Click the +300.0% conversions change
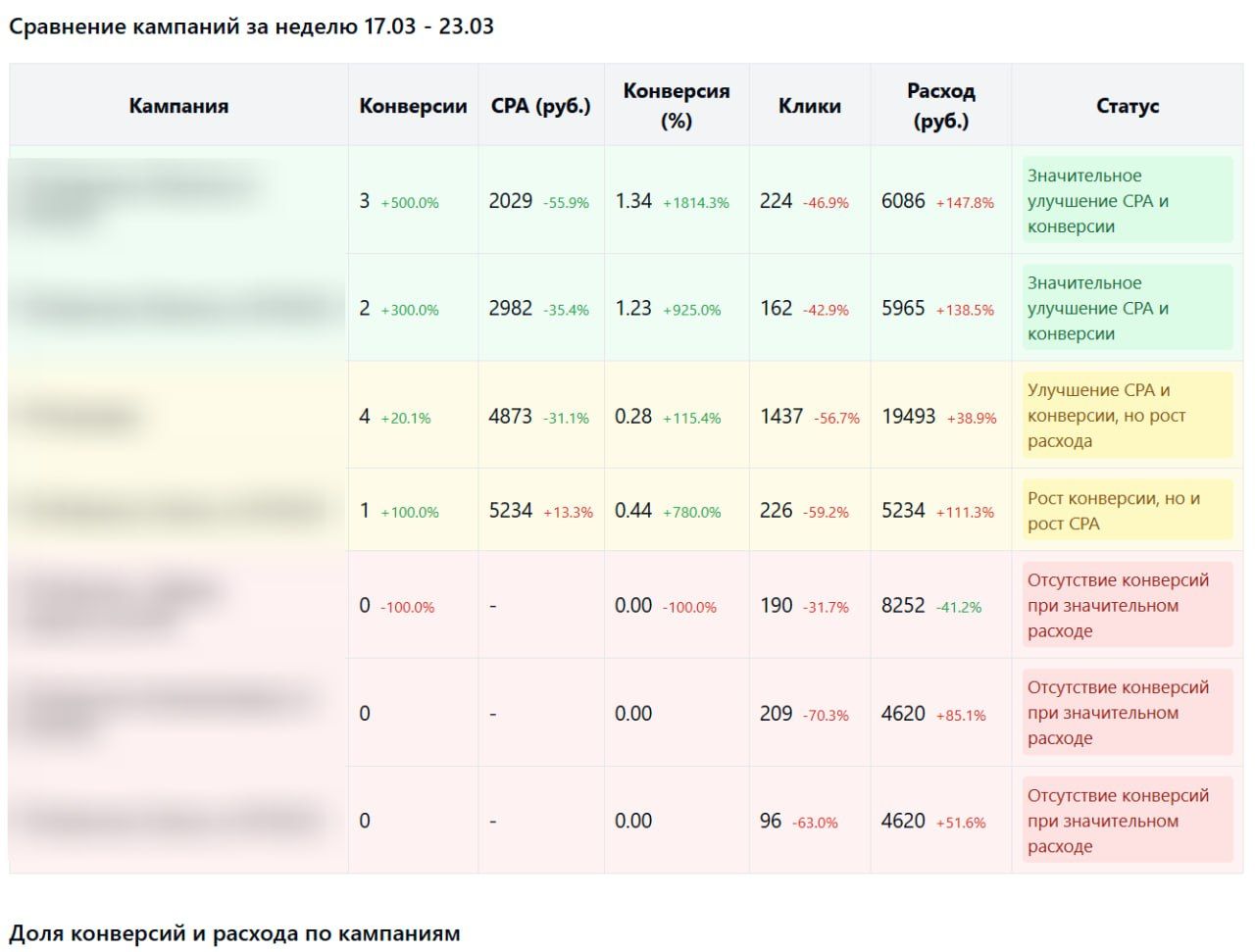This screenshot has height=952, width=1255. point(410,310)
